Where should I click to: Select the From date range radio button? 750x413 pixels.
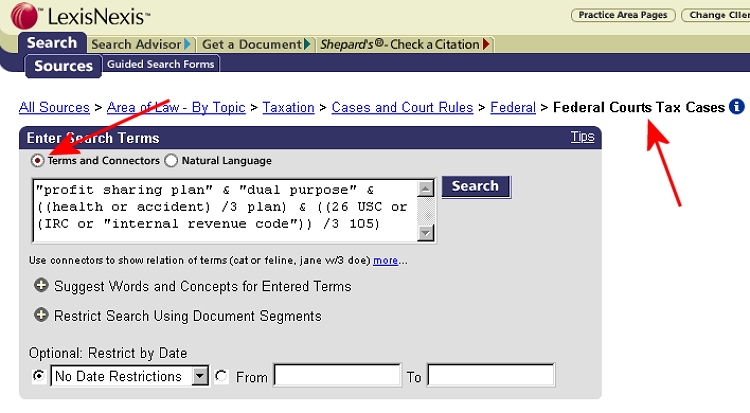click(x=221, y=376)
